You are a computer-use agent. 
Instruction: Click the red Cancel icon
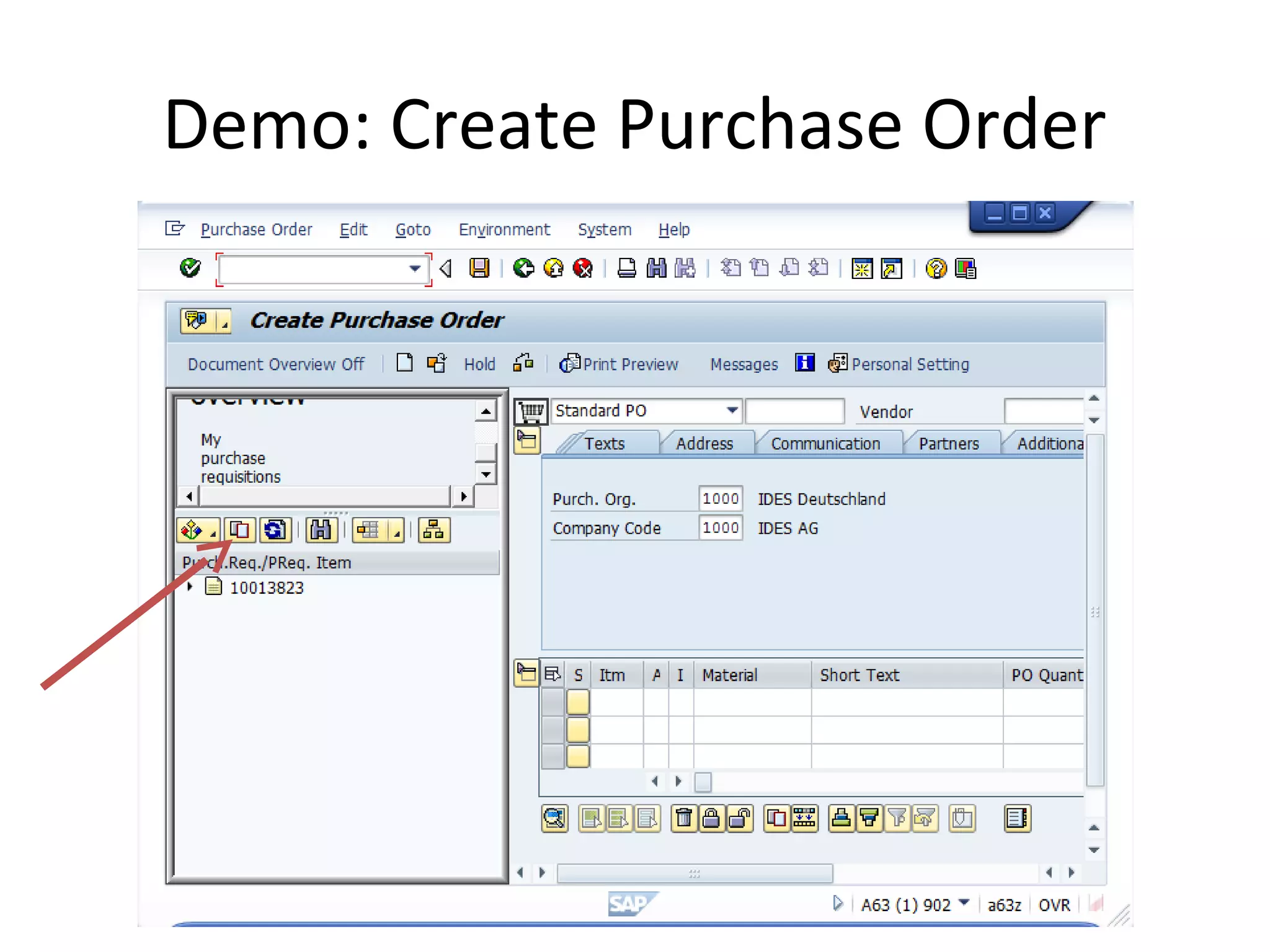[x=583, y=268]
